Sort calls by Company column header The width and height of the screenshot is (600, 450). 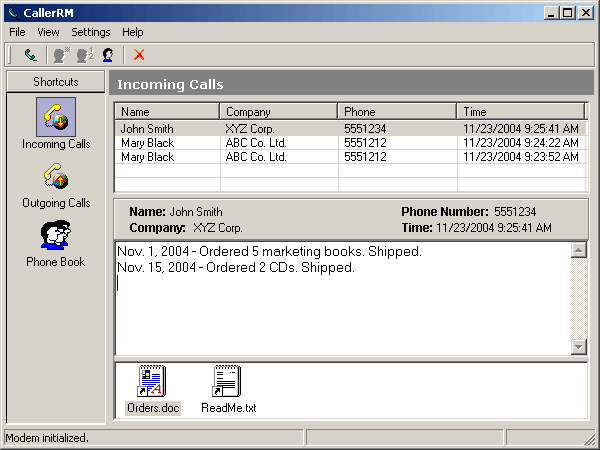point(279,112)
